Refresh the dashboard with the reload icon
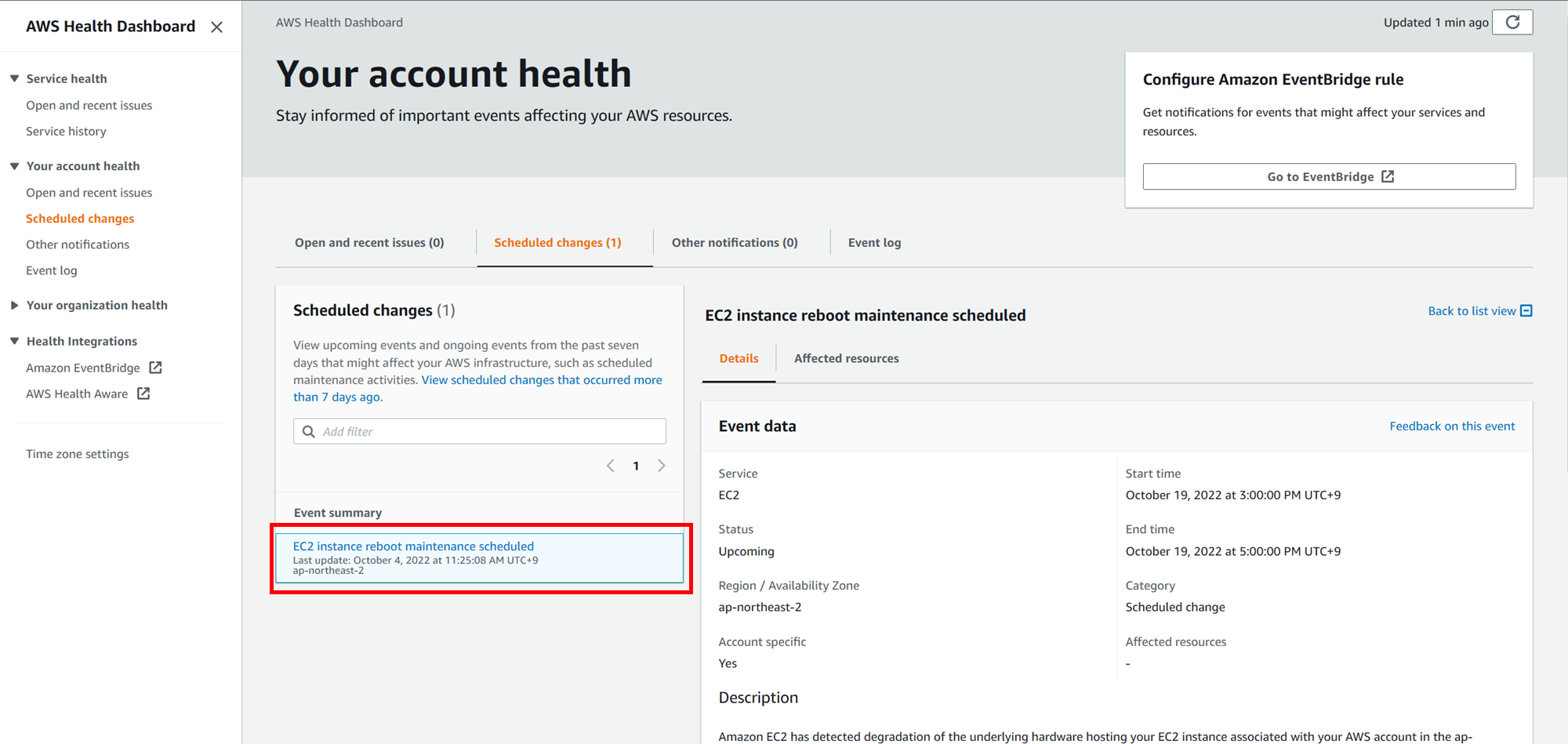This screenshot has height=744, width=1568. [1512, 22]
